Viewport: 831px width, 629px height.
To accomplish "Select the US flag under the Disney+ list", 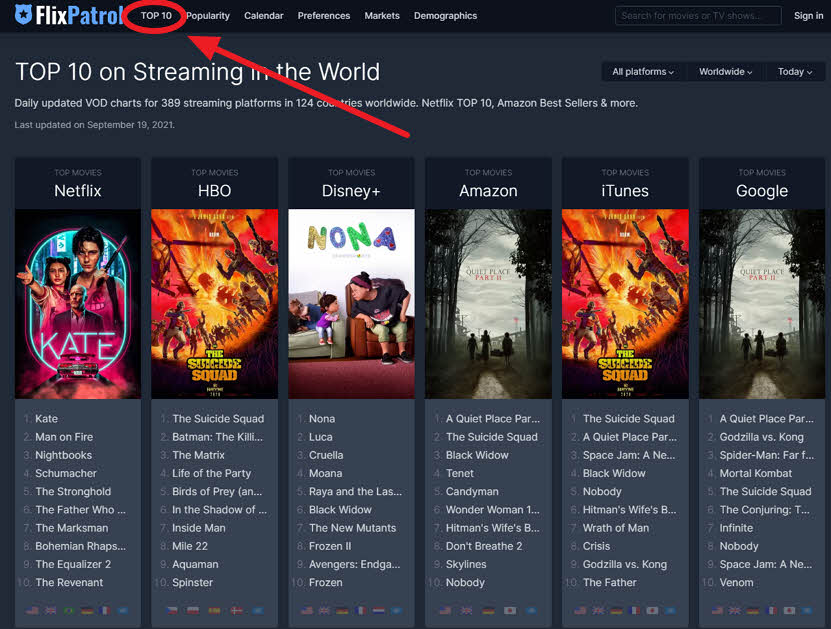I will pyautogui.click(x=306, y=610).
